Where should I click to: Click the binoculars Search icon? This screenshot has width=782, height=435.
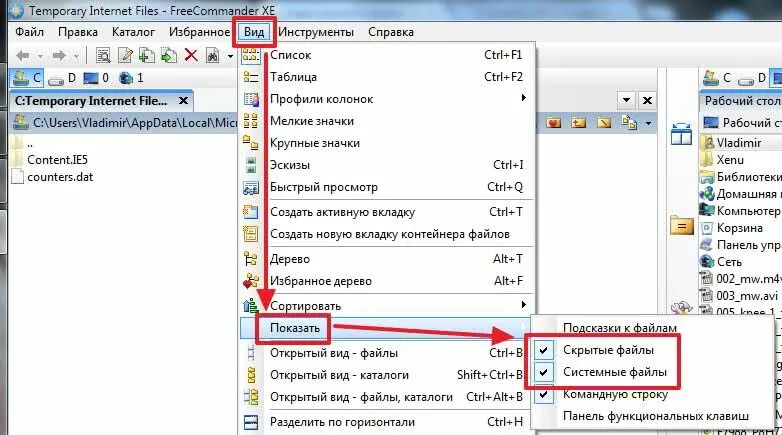pos(213,55)
